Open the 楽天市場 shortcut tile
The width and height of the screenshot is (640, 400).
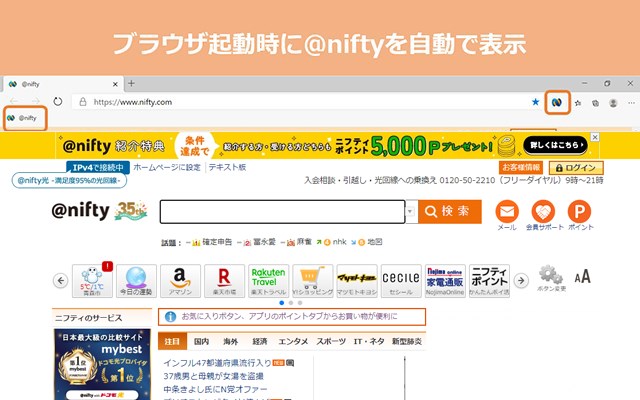[x=224, y=281]
